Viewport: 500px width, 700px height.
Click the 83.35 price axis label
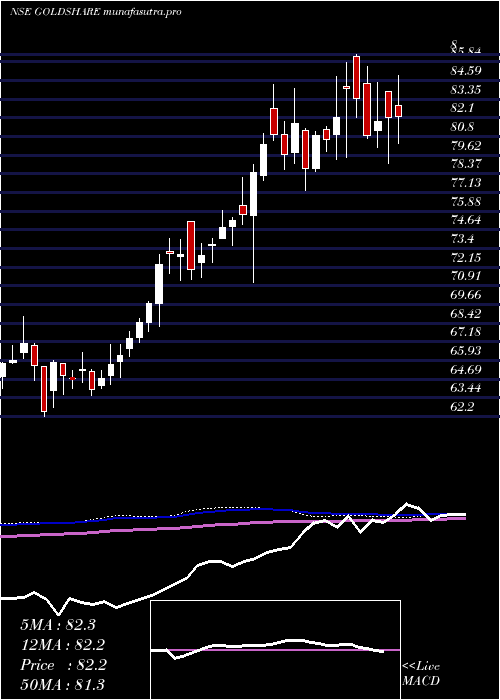coord(466,89)
